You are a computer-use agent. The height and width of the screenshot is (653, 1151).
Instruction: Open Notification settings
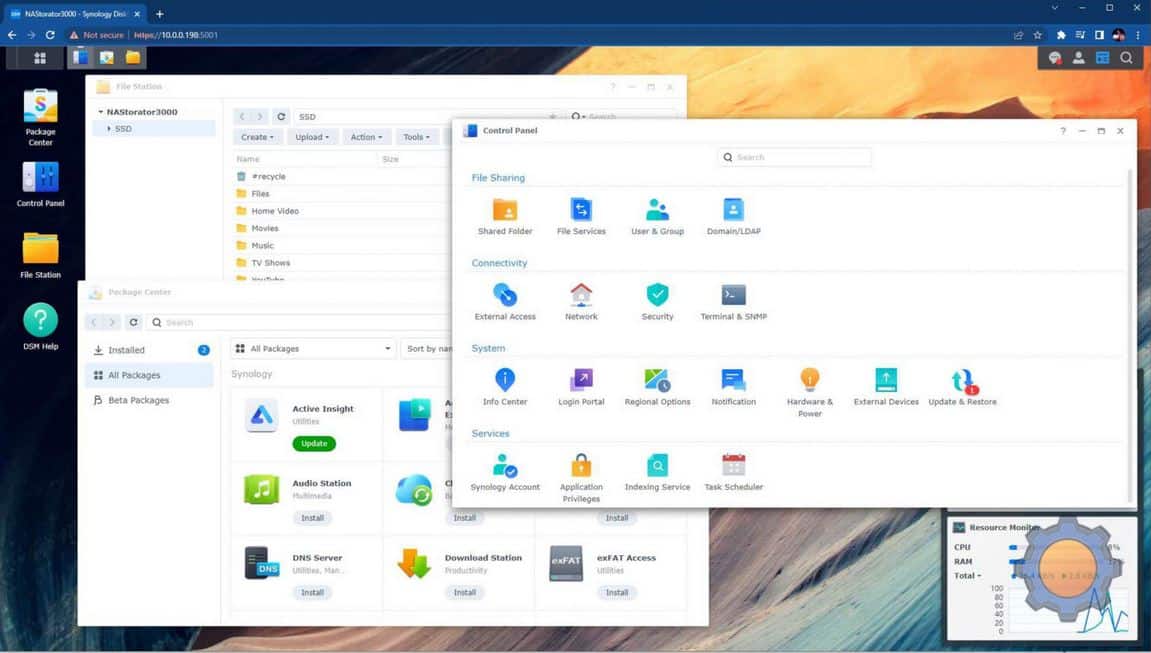click(733, 387)
